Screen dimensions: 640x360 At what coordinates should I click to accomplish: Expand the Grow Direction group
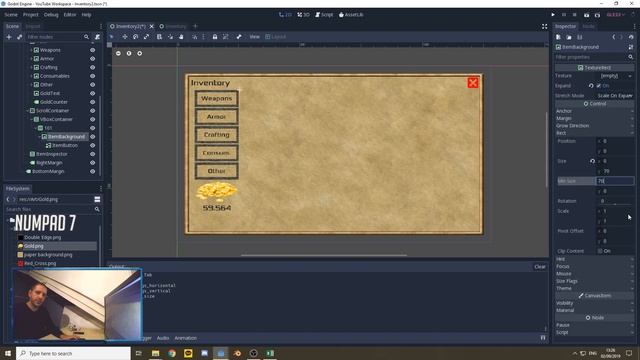tap(594, 126)
